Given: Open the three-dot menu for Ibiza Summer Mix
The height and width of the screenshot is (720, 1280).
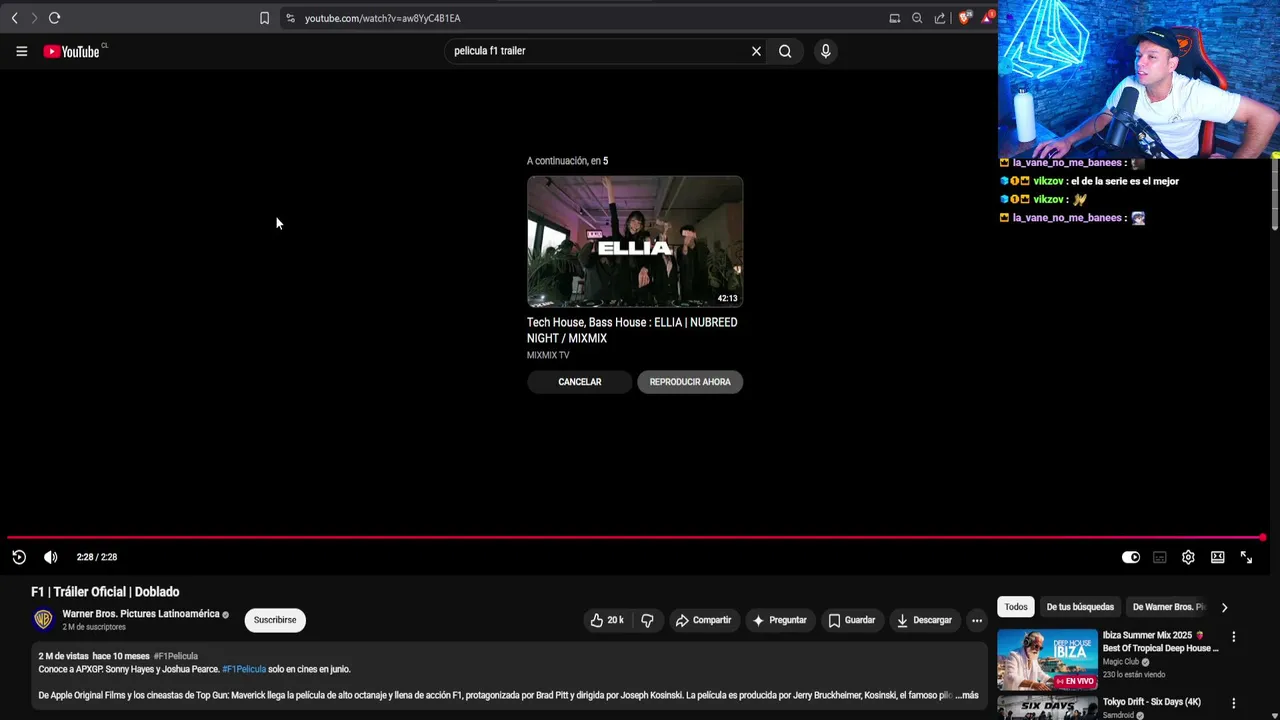Looking at the screenshot, I should point(1234,637).
